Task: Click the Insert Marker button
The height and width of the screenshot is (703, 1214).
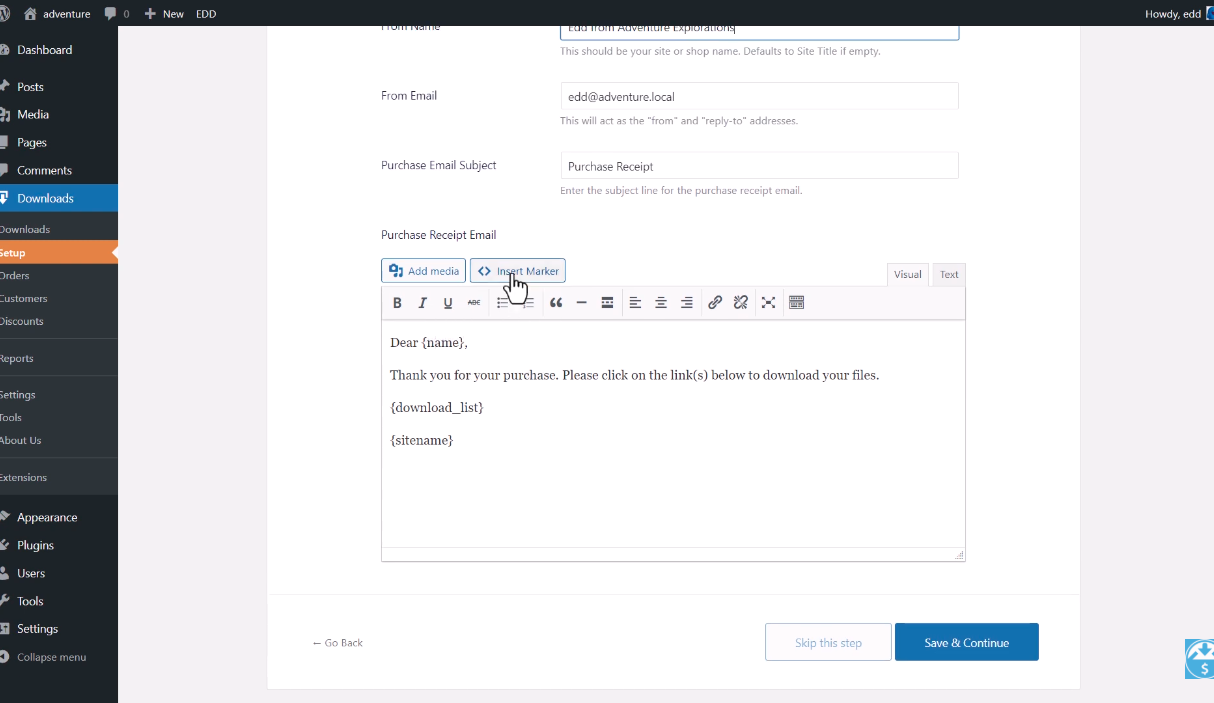Action: pyautogui.click(x=518, y=271)
